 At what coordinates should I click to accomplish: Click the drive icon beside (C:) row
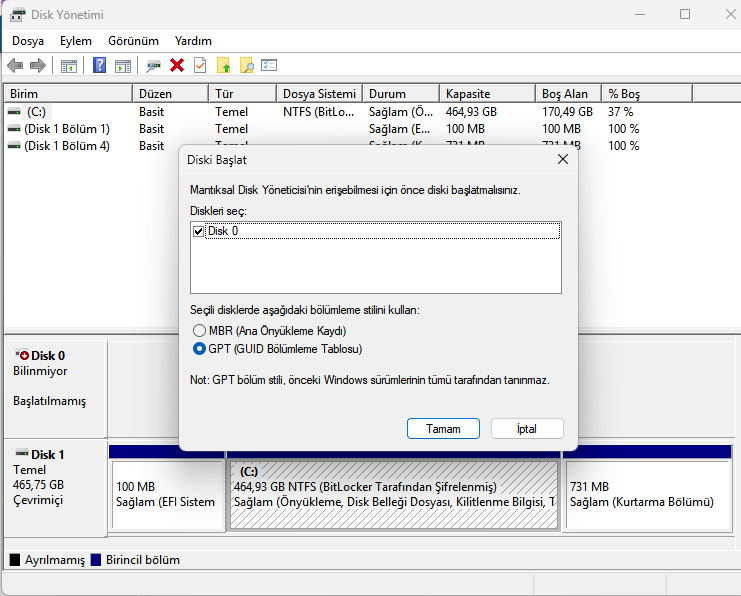pyautogui.click(x=14, y=112)
